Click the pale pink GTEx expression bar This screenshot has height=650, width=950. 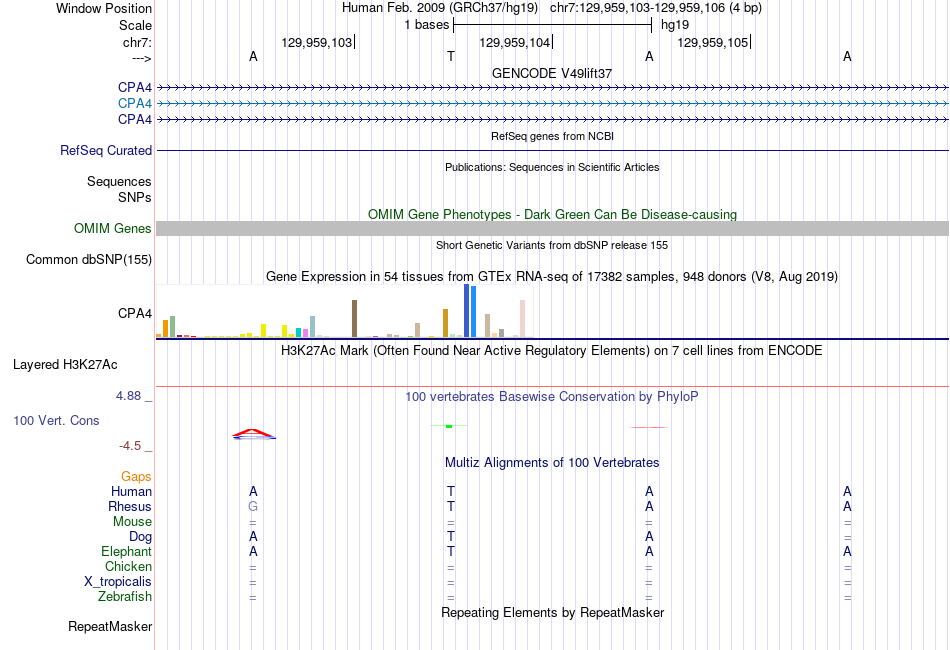pyautogui.click(x=522, y=319)
